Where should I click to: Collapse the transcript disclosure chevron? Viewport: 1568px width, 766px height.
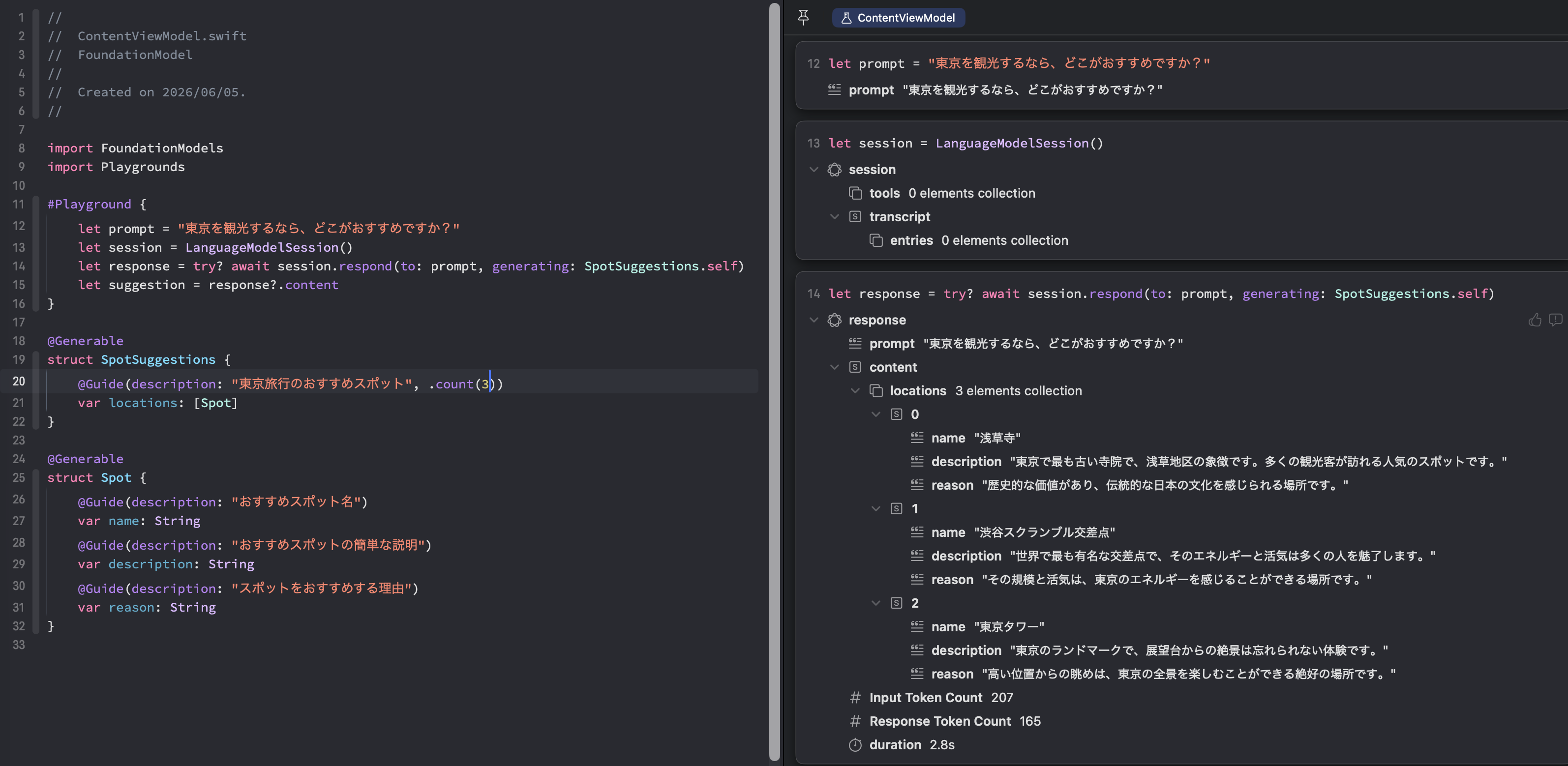click(835, 217)
